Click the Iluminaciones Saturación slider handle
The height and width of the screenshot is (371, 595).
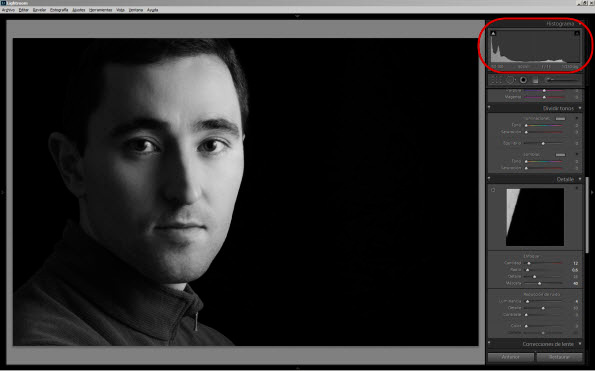pyautogui.click(x=526, y=132)
